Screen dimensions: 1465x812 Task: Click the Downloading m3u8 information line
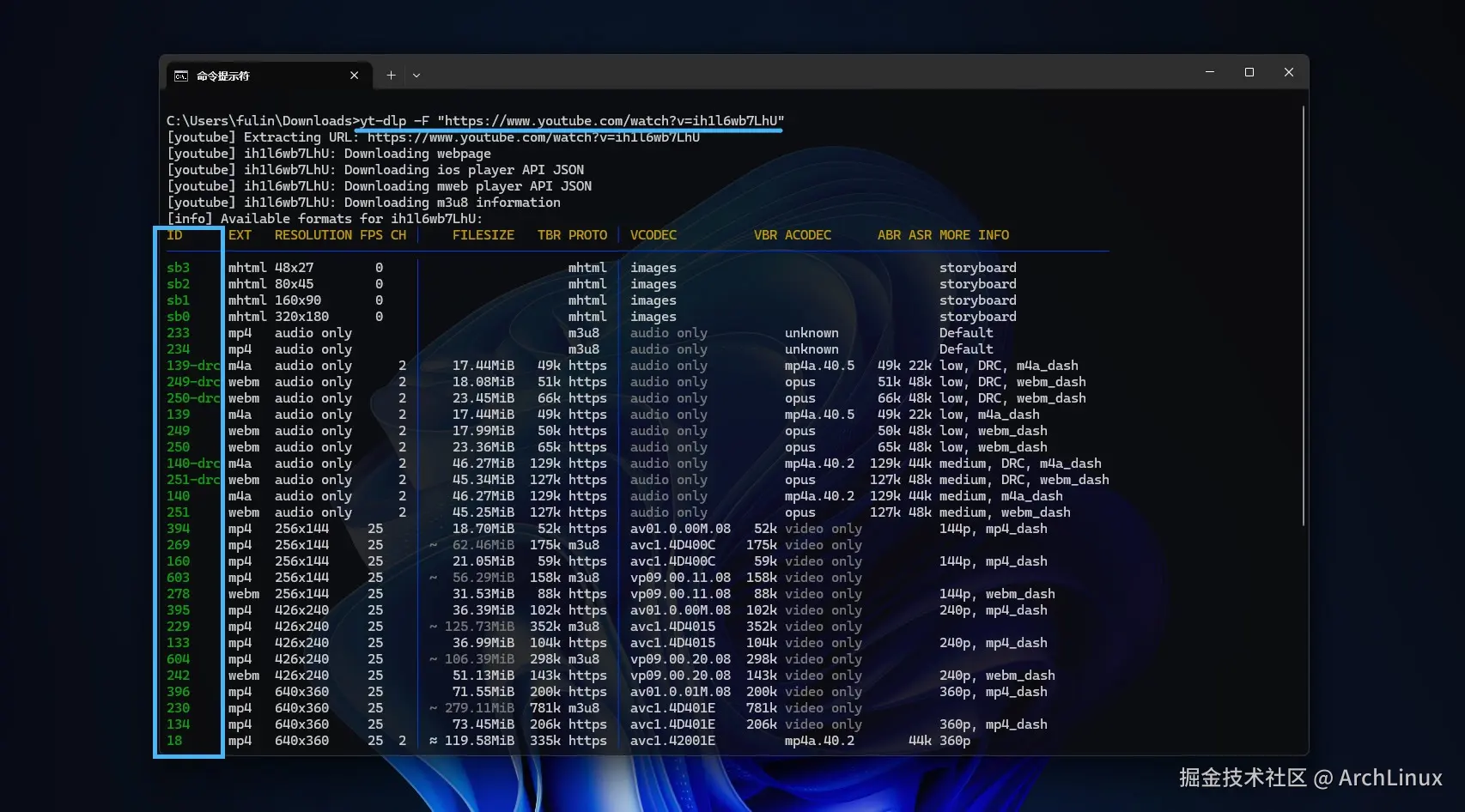pyautogui.click(x=363, y=203)
